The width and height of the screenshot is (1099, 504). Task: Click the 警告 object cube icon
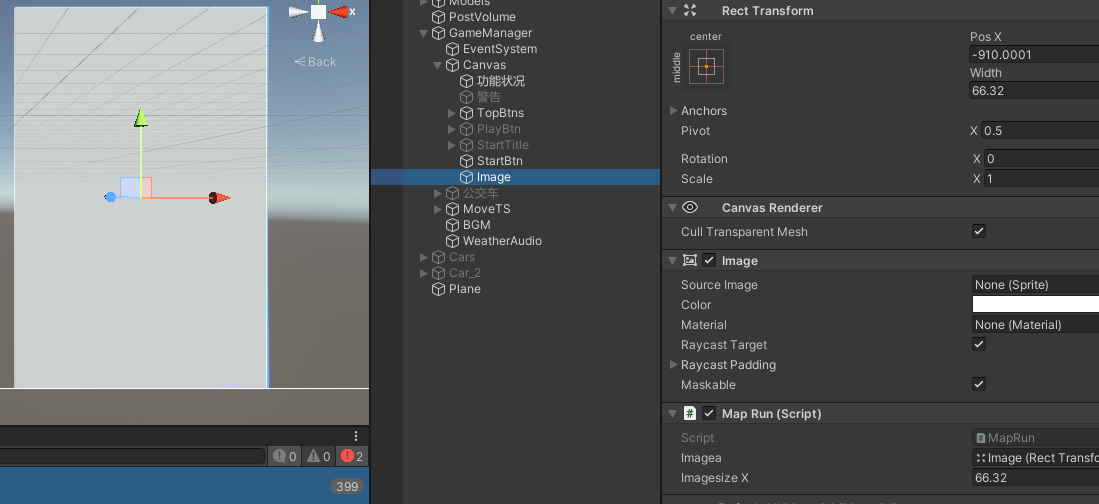[467, 97]
